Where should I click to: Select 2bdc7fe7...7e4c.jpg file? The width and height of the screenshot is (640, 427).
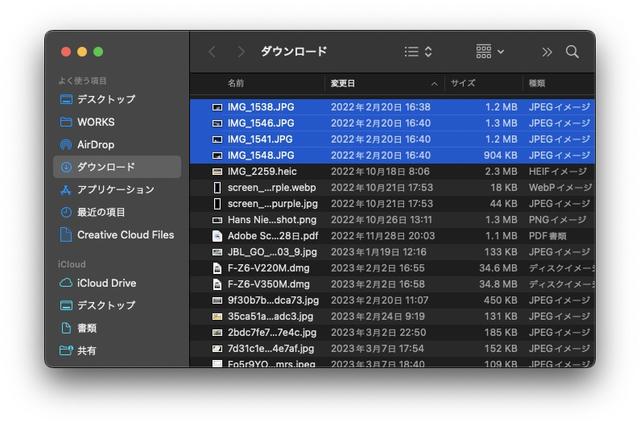point(392,333)
